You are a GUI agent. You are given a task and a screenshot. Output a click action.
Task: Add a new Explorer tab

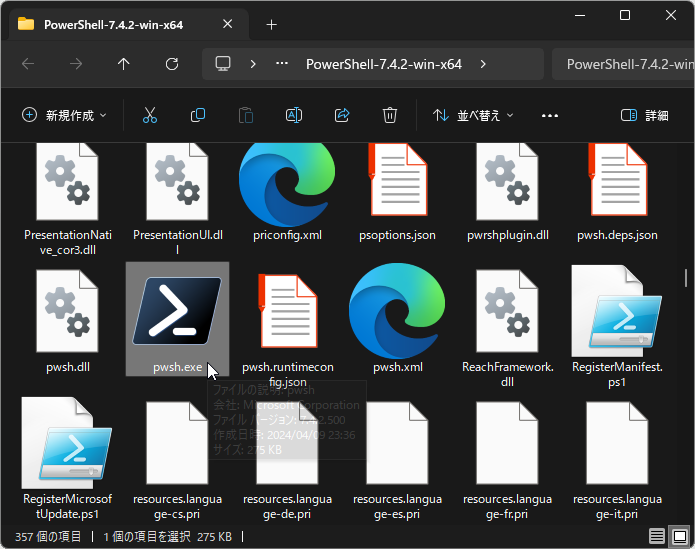point(271,25)
